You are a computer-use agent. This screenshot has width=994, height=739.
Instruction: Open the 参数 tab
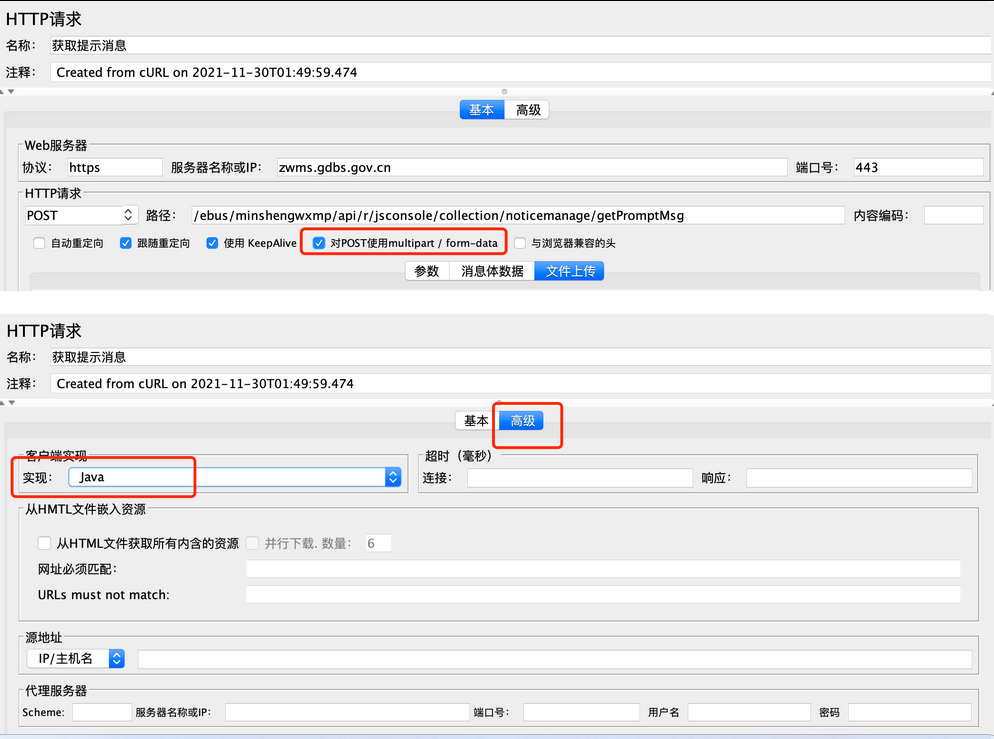click(x=427, y=271)
